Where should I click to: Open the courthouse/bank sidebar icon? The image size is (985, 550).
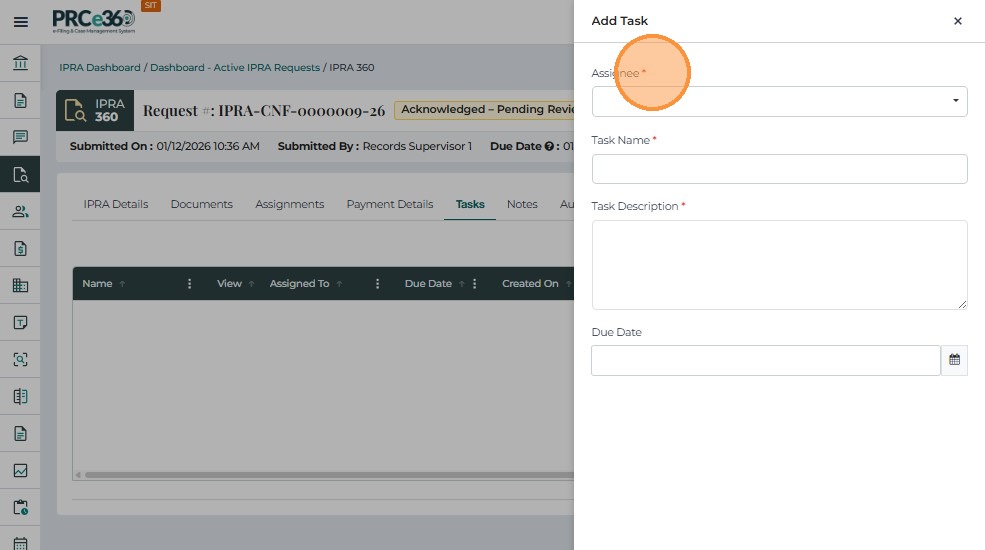pos(20,63)
